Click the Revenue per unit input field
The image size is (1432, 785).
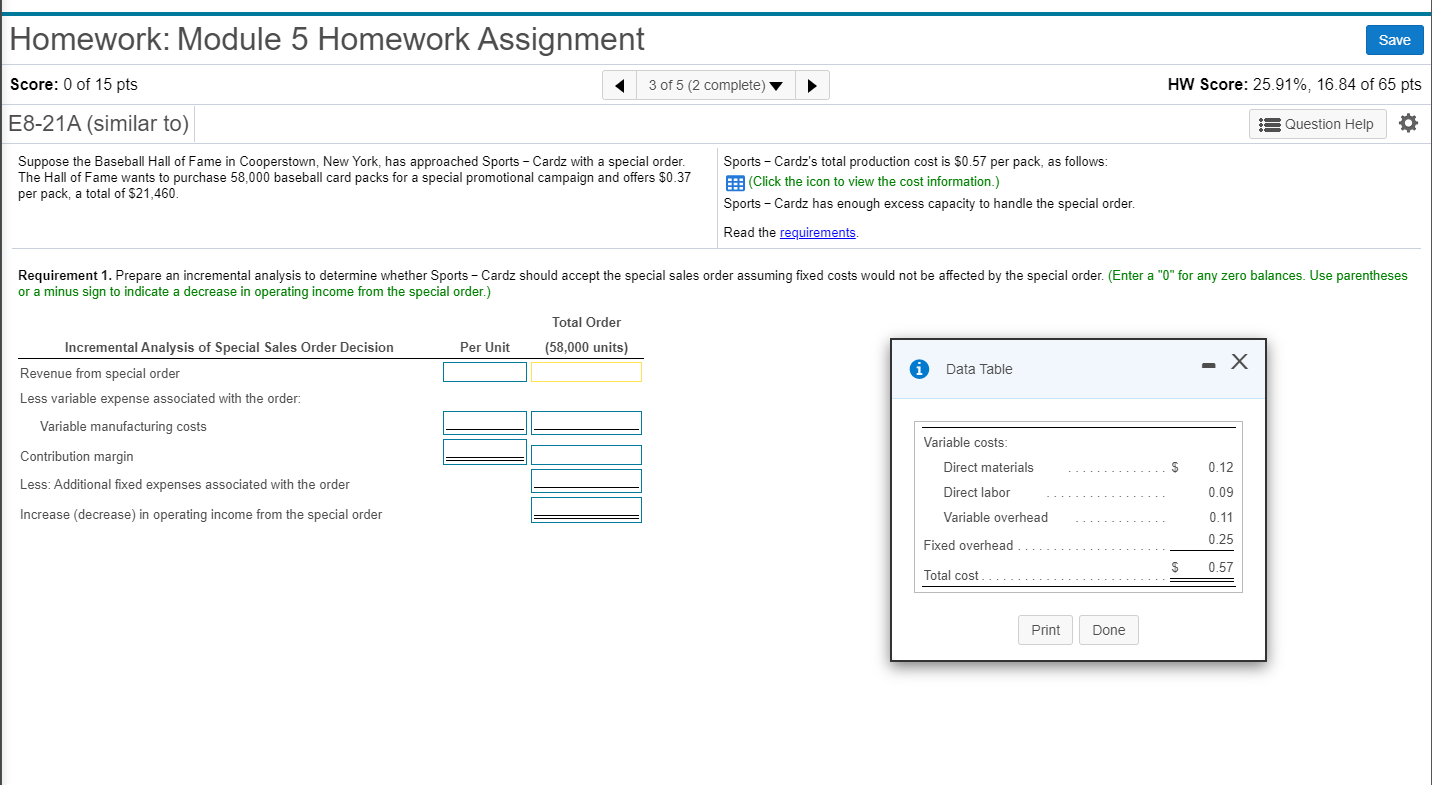[484, 371]
